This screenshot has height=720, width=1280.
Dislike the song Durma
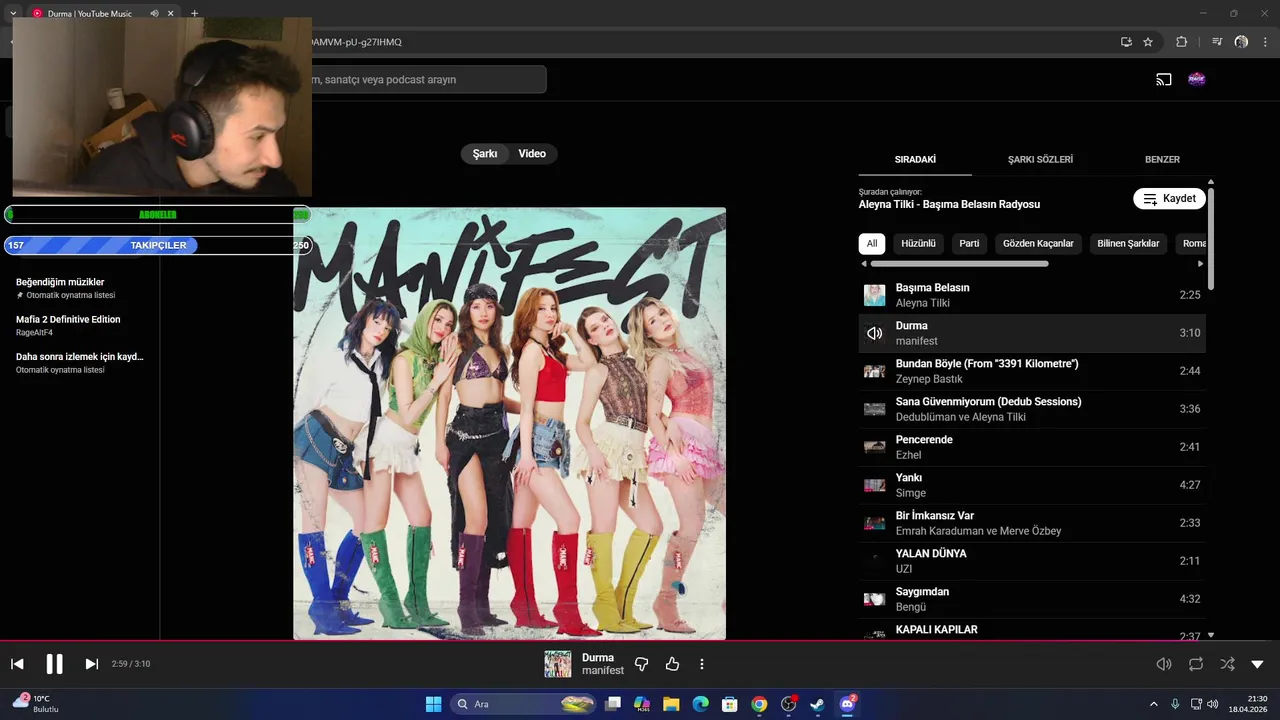tap(642, 664)
